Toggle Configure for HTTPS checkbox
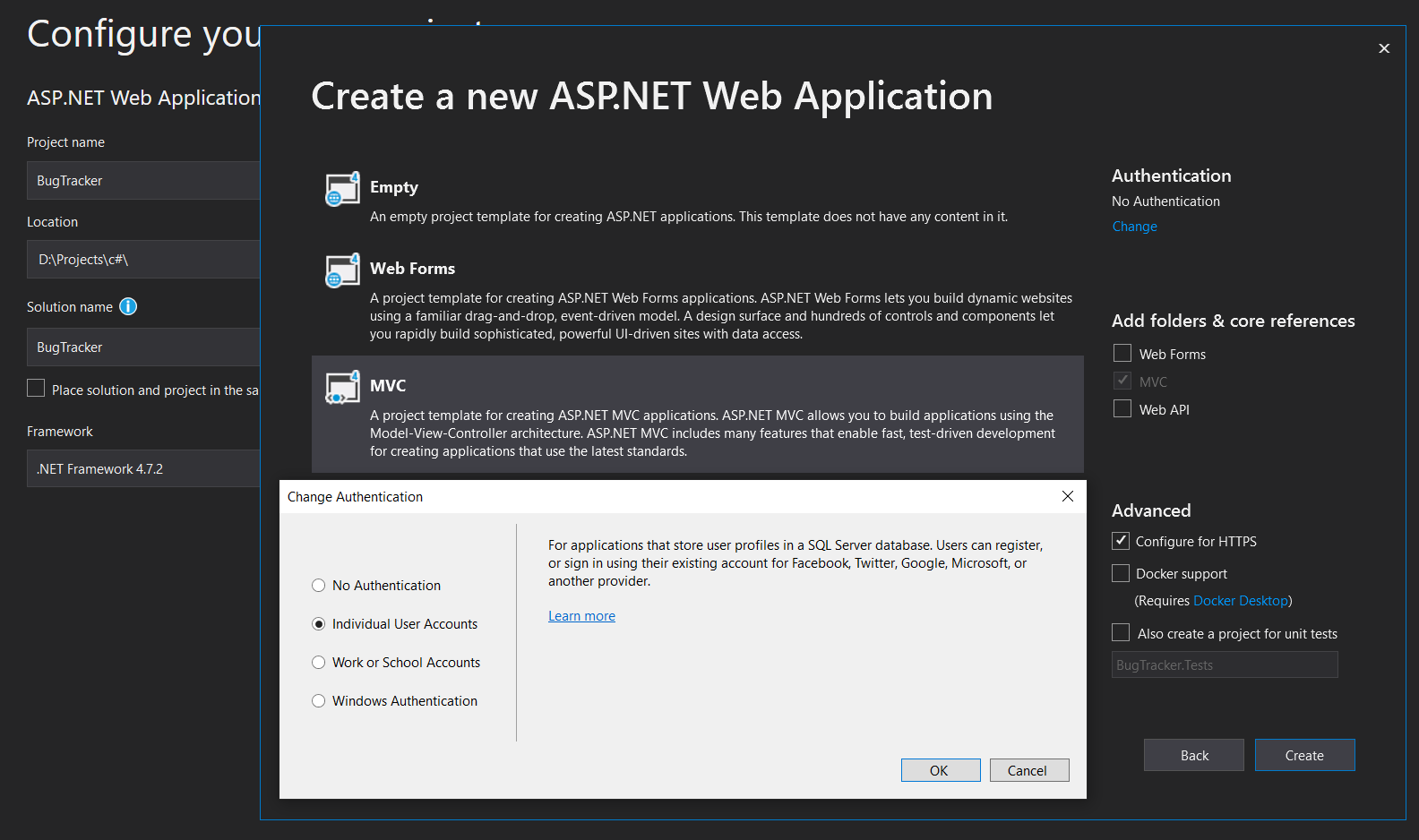1419x840 pixels. (1121, 541)
